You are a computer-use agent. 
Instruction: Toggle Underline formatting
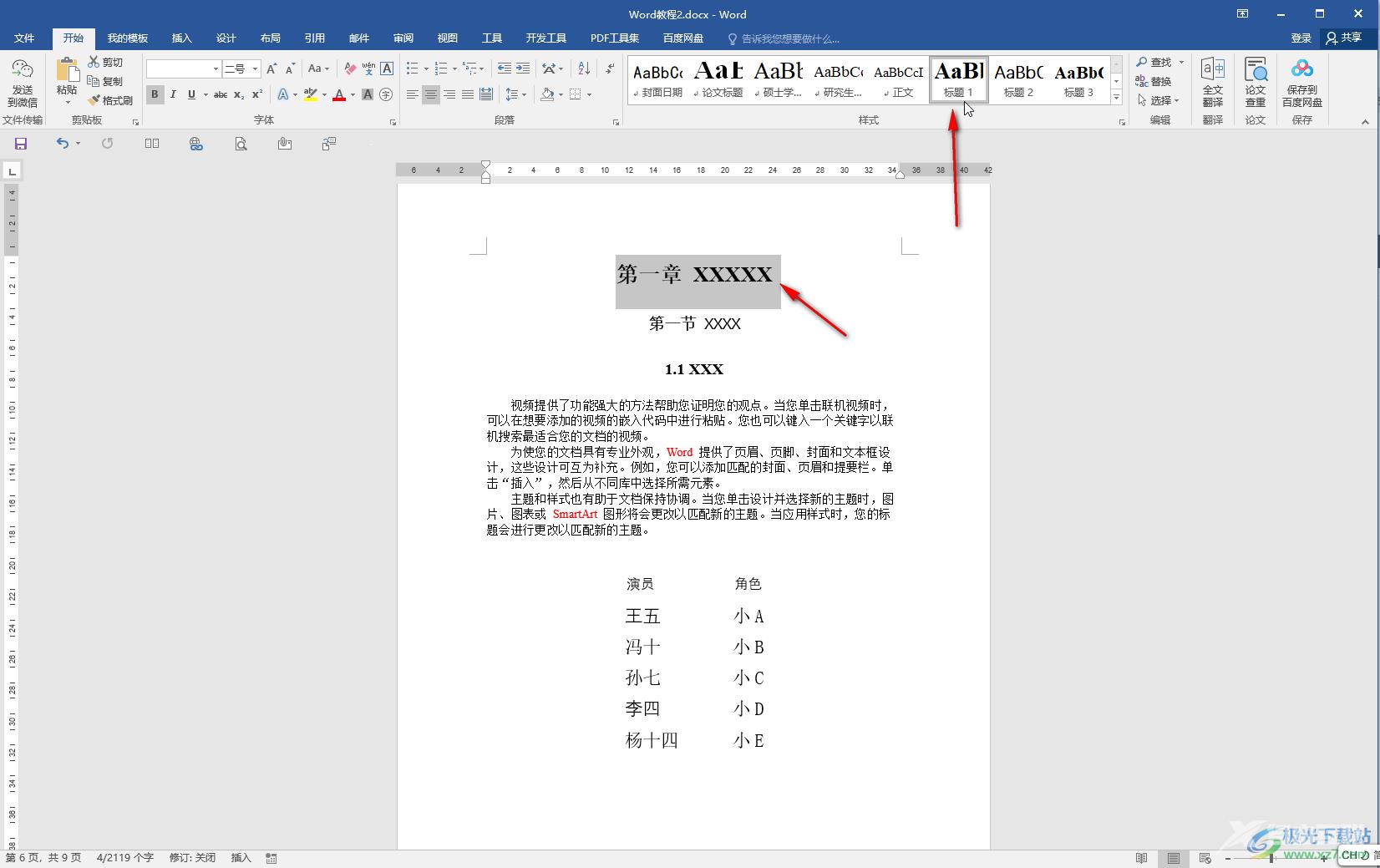[191, 94]
